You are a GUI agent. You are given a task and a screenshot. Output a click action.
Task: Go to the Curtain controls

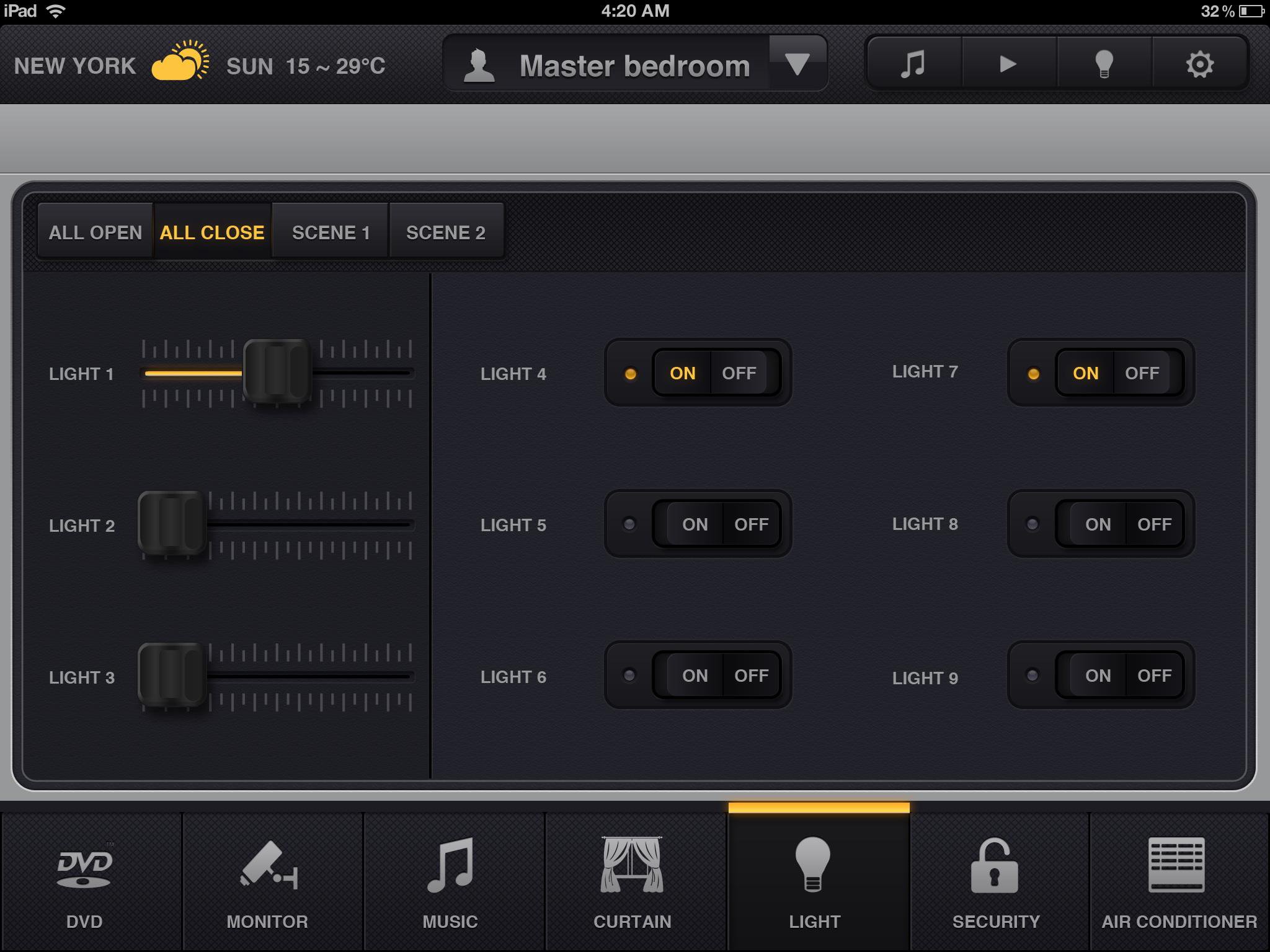632,881
